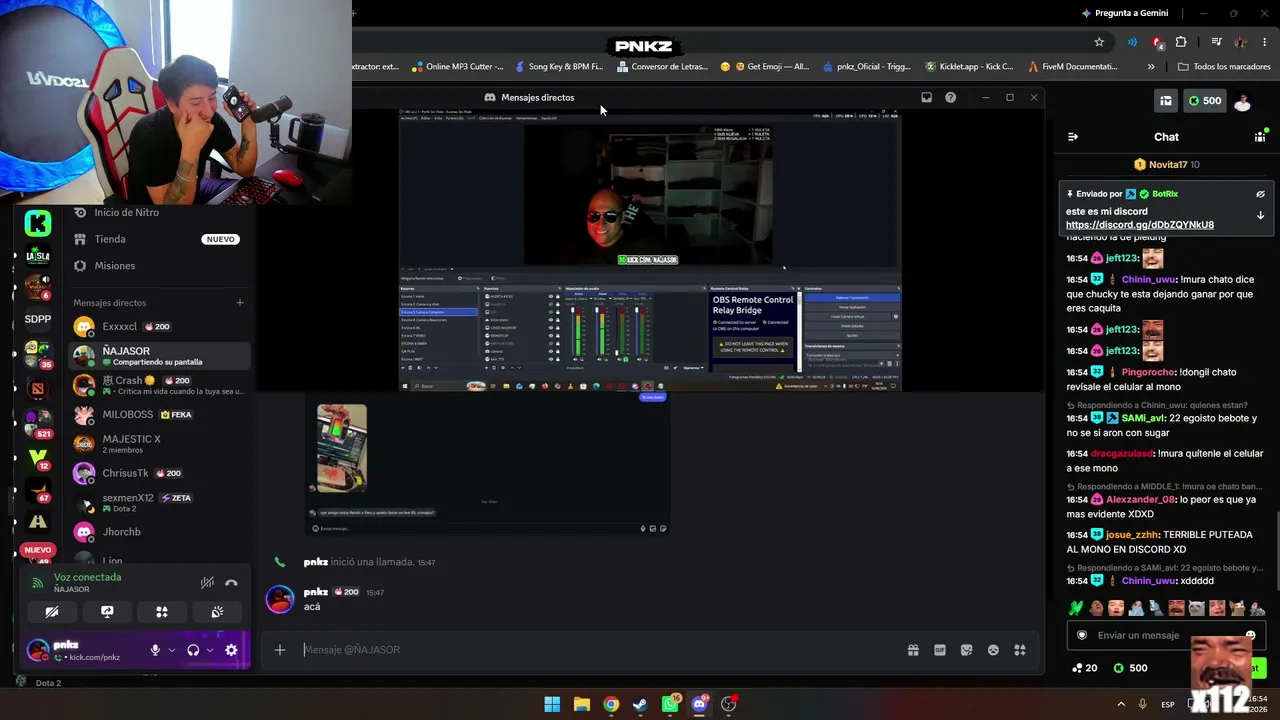The height and width of the screenshot is (720, 1280).
Task: Expand microphone input options arrow
Action: pos(171,650)
